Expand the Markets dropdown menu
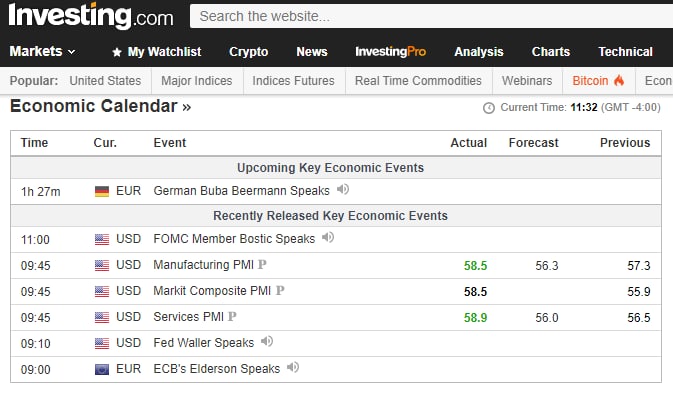673x410 pixels. pyautogui.click(x=42, y=52)
